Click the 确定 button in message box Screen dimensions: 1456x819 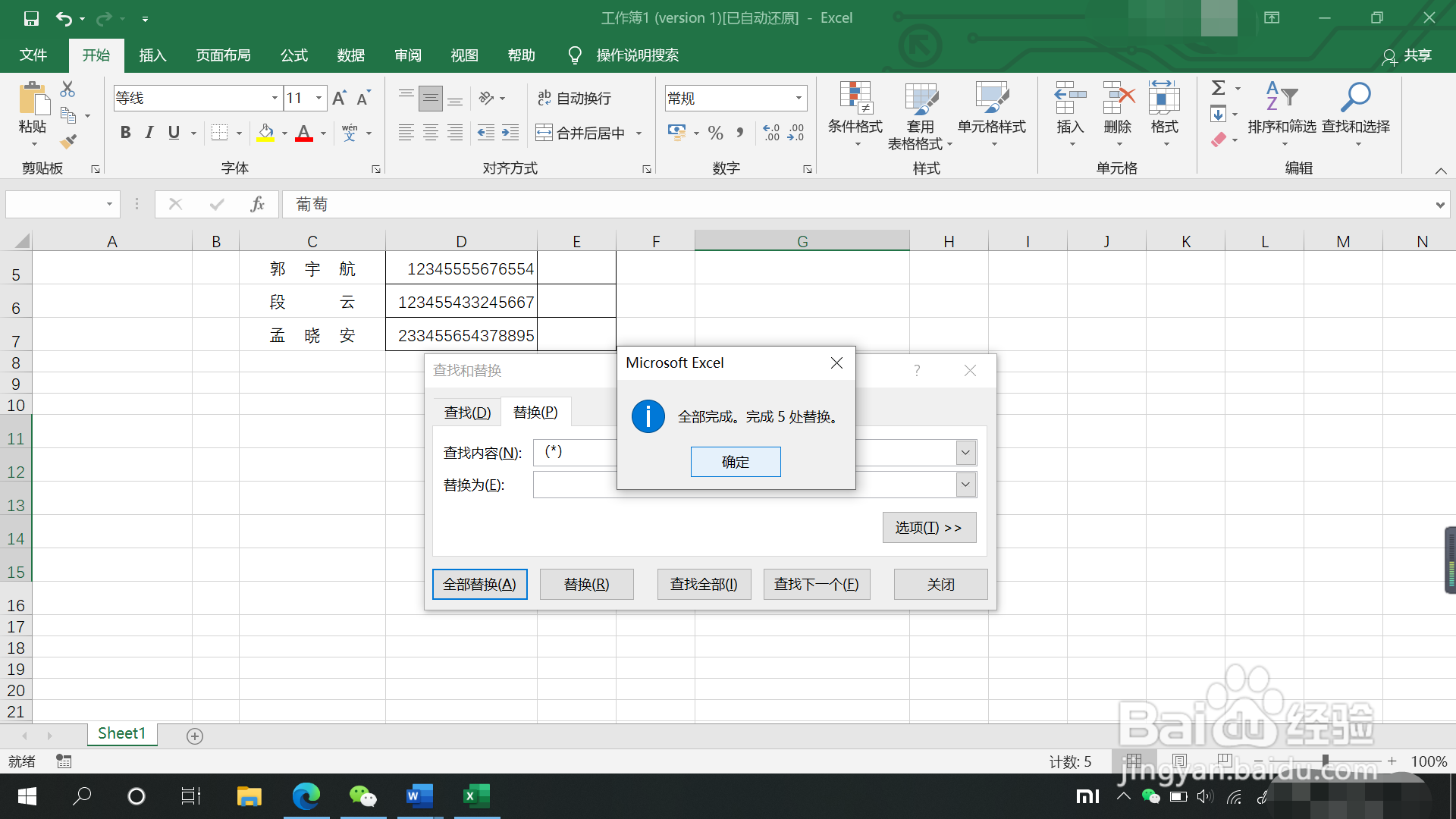coord(735,462)
